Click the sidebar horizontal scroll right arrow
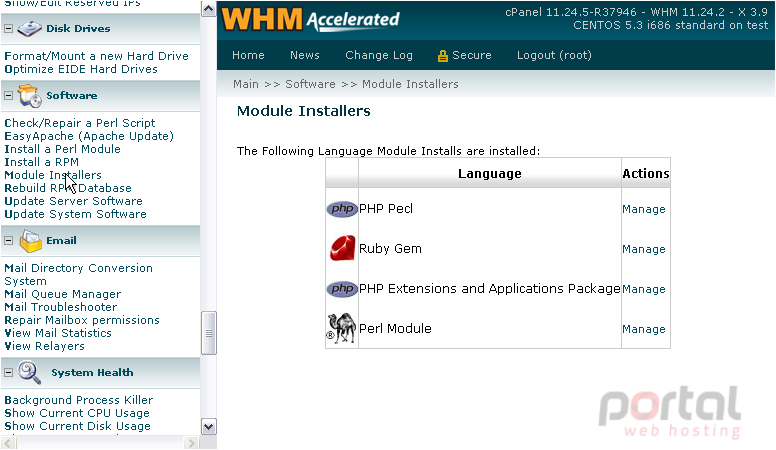The width and height of the screenshot is (776, 450). (191, 442)
